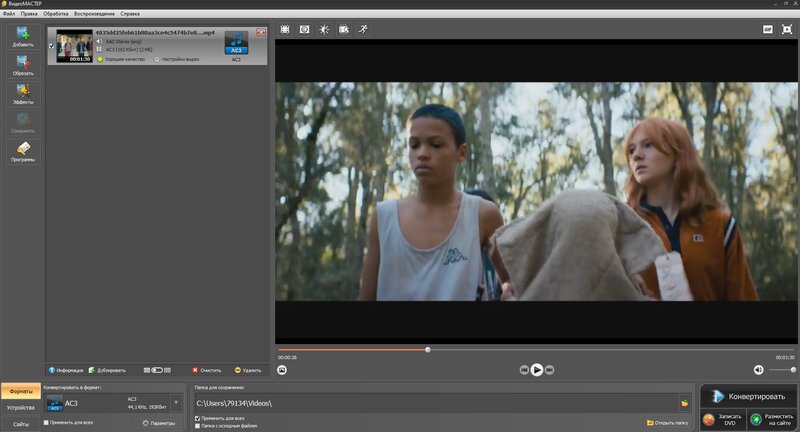The height and width of the screenshot is (432, 800).
Task: Switch the preview to fullscreen mode
Action: click(787, 30)
